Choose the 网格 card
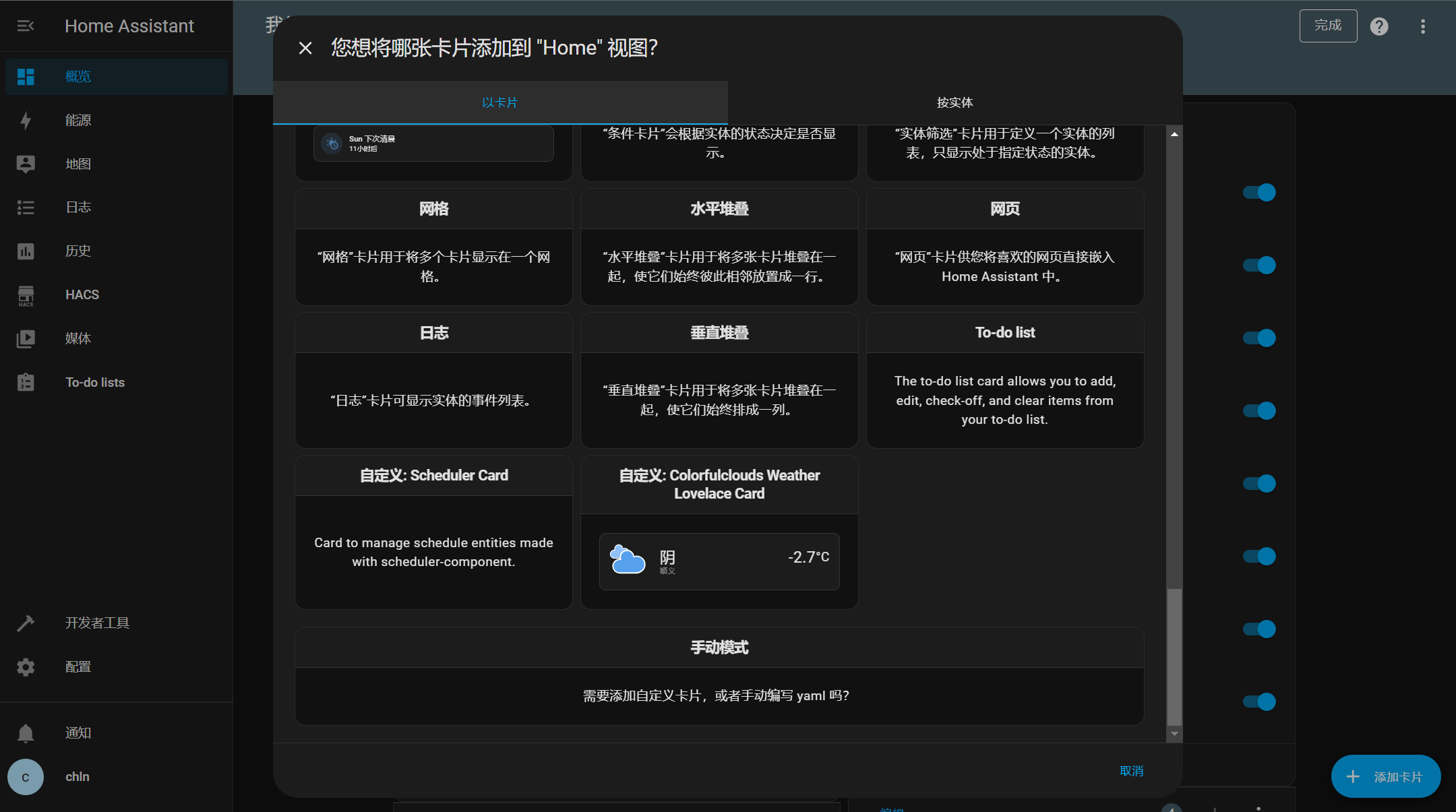Viewport: 1456px width, 812px height. [x=433, y=247]
